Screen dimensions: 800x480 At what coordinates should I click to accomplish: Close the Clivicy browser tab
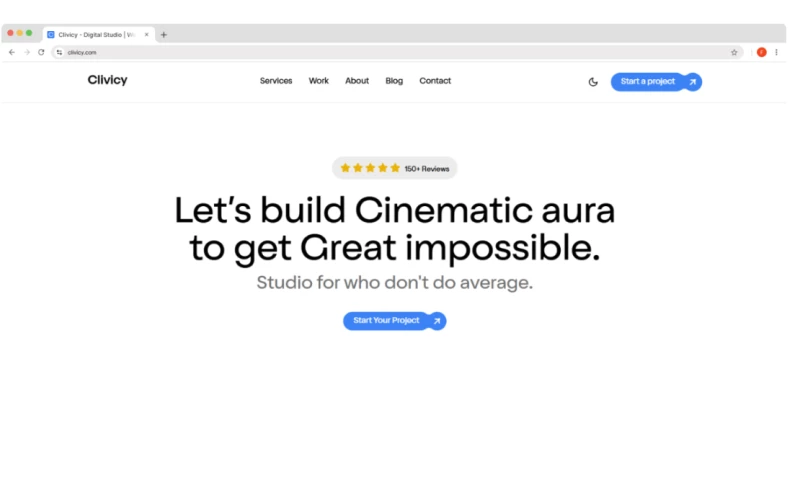[146, 35]
